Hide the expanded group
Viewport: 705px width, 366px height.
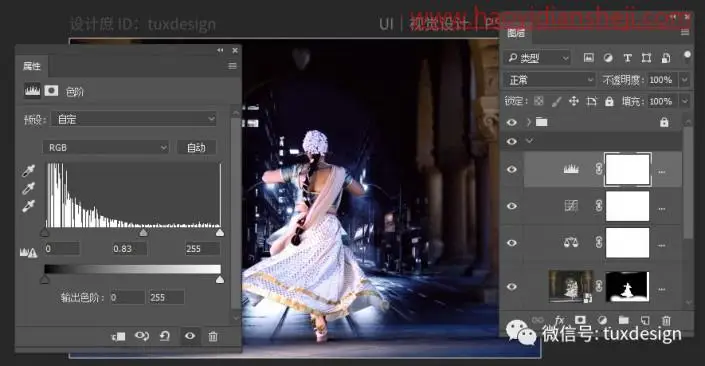click(512, 141)
